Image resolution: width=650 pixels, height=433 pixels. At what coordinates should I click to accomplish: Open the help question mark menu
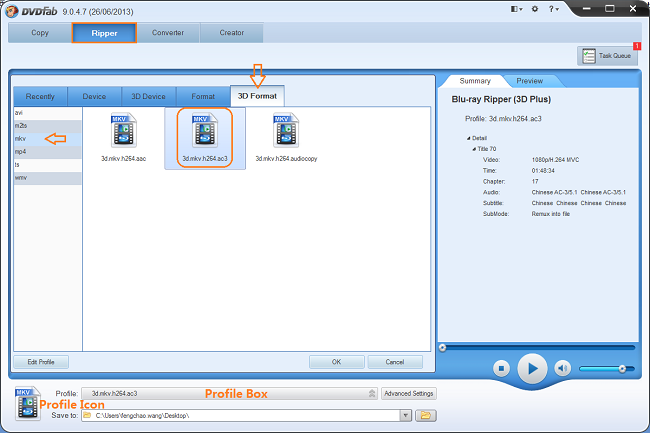point(553,9)
